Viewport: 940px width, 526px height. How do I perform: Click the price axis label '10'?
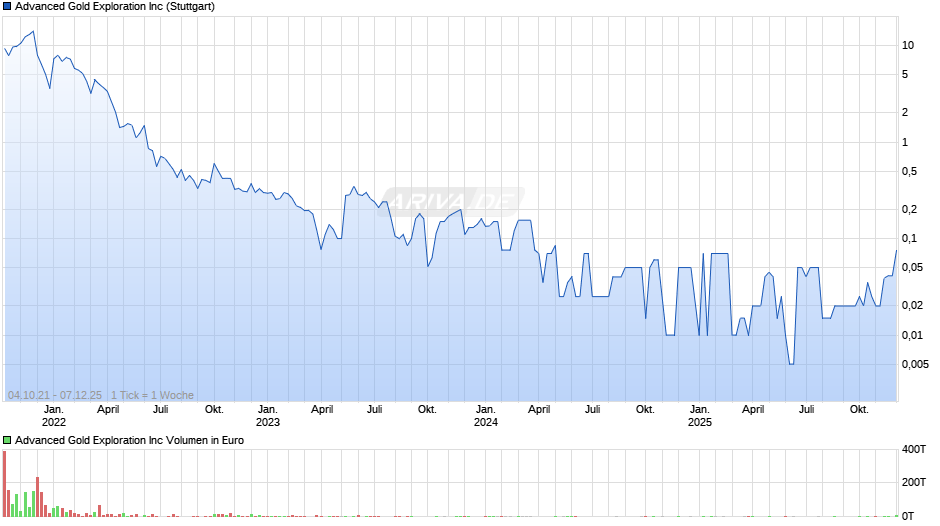(908, 46)
